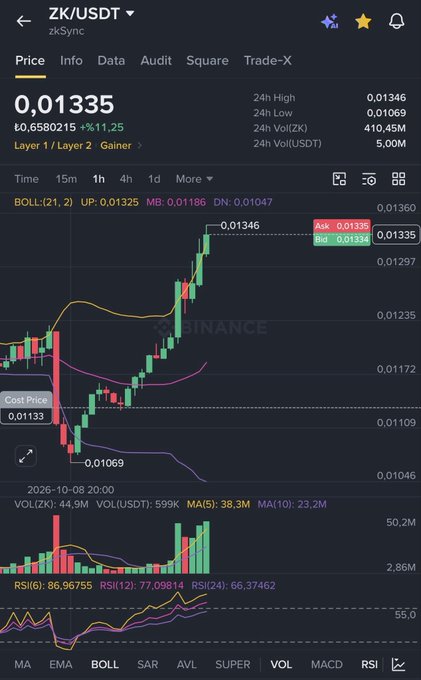Viewport: 421px width, 680px height.
Task: Expand the More timeframes dropdown
Action: click(194, 179)
